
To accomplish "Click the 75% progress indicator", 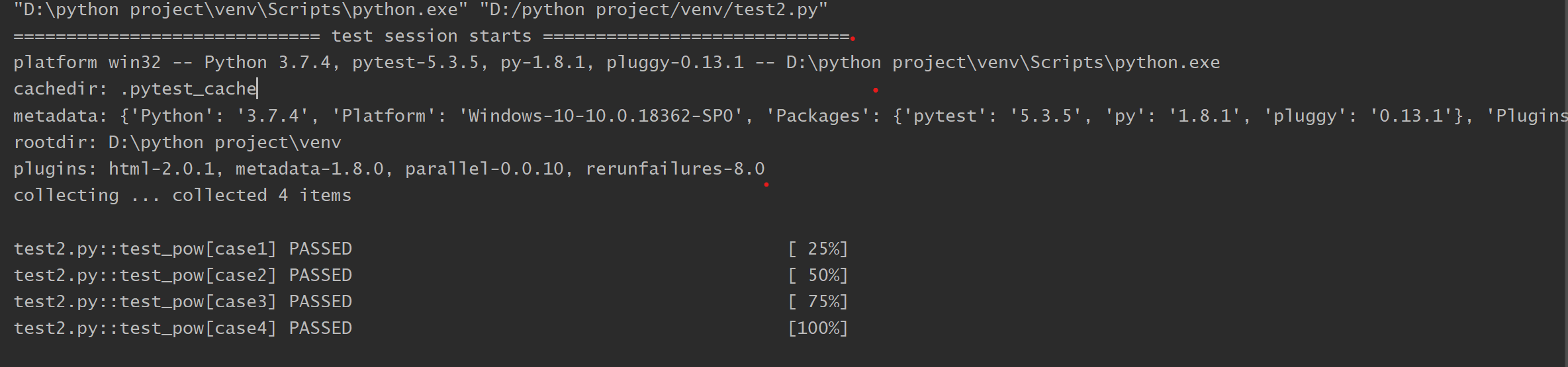I will pos(818,302).
